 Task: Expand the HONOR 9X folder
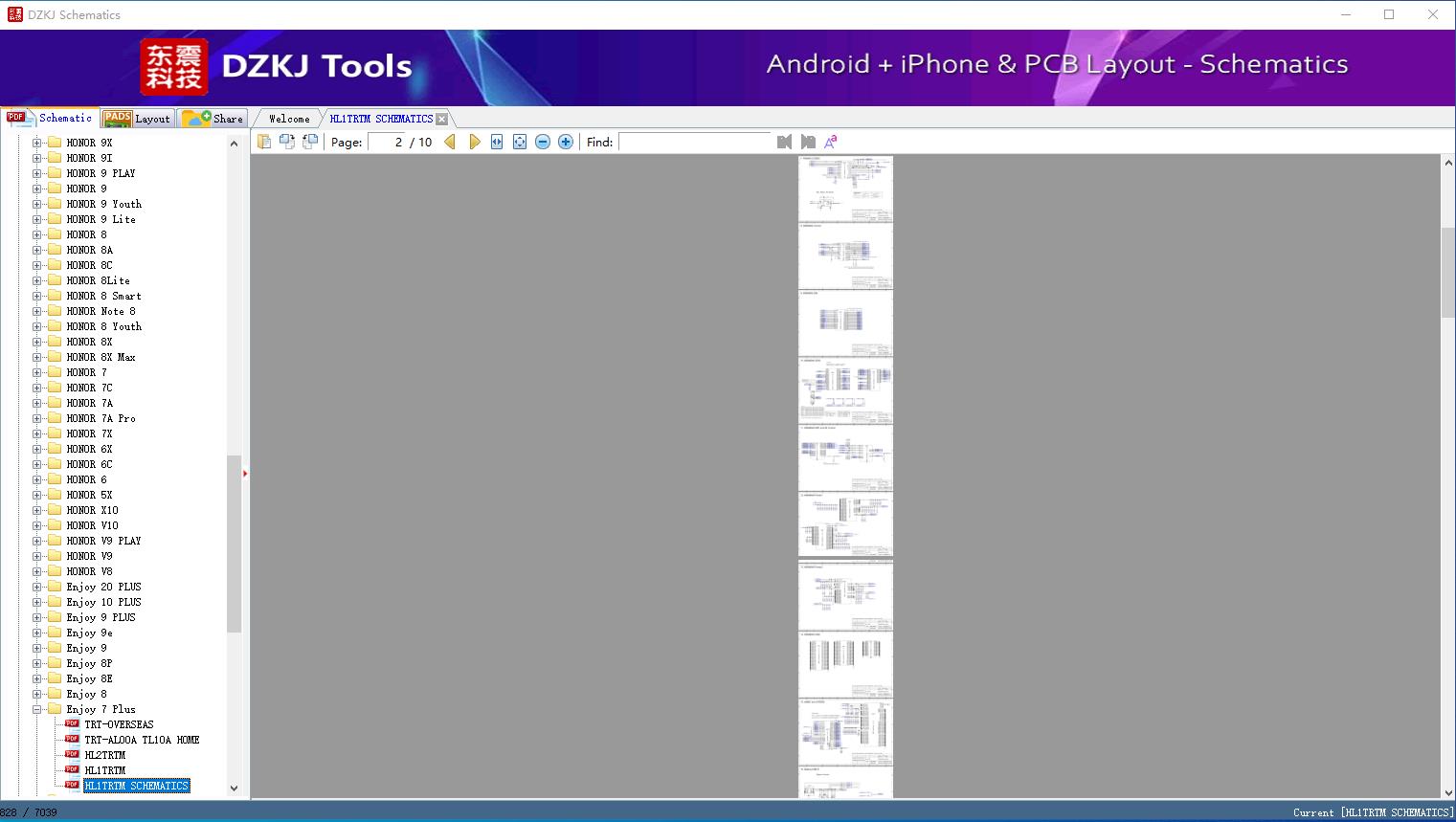37,143
